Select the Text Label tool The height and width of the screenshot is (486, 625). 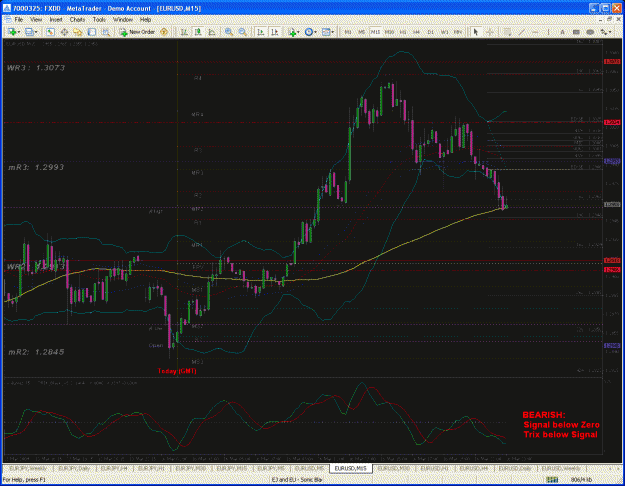576,32
